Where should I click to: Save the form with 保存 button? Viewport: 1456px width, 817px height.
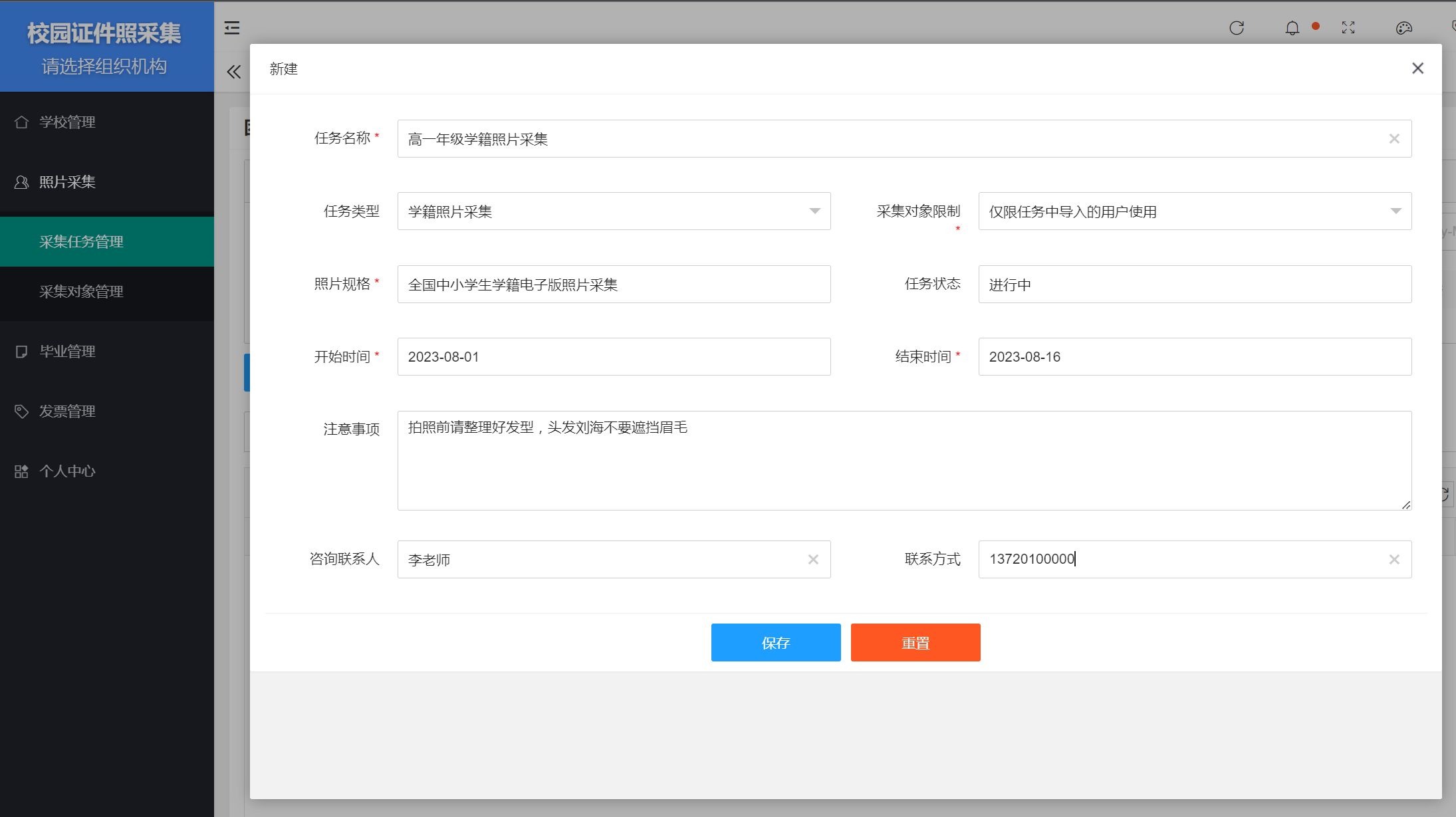click(x=775, y=642)
